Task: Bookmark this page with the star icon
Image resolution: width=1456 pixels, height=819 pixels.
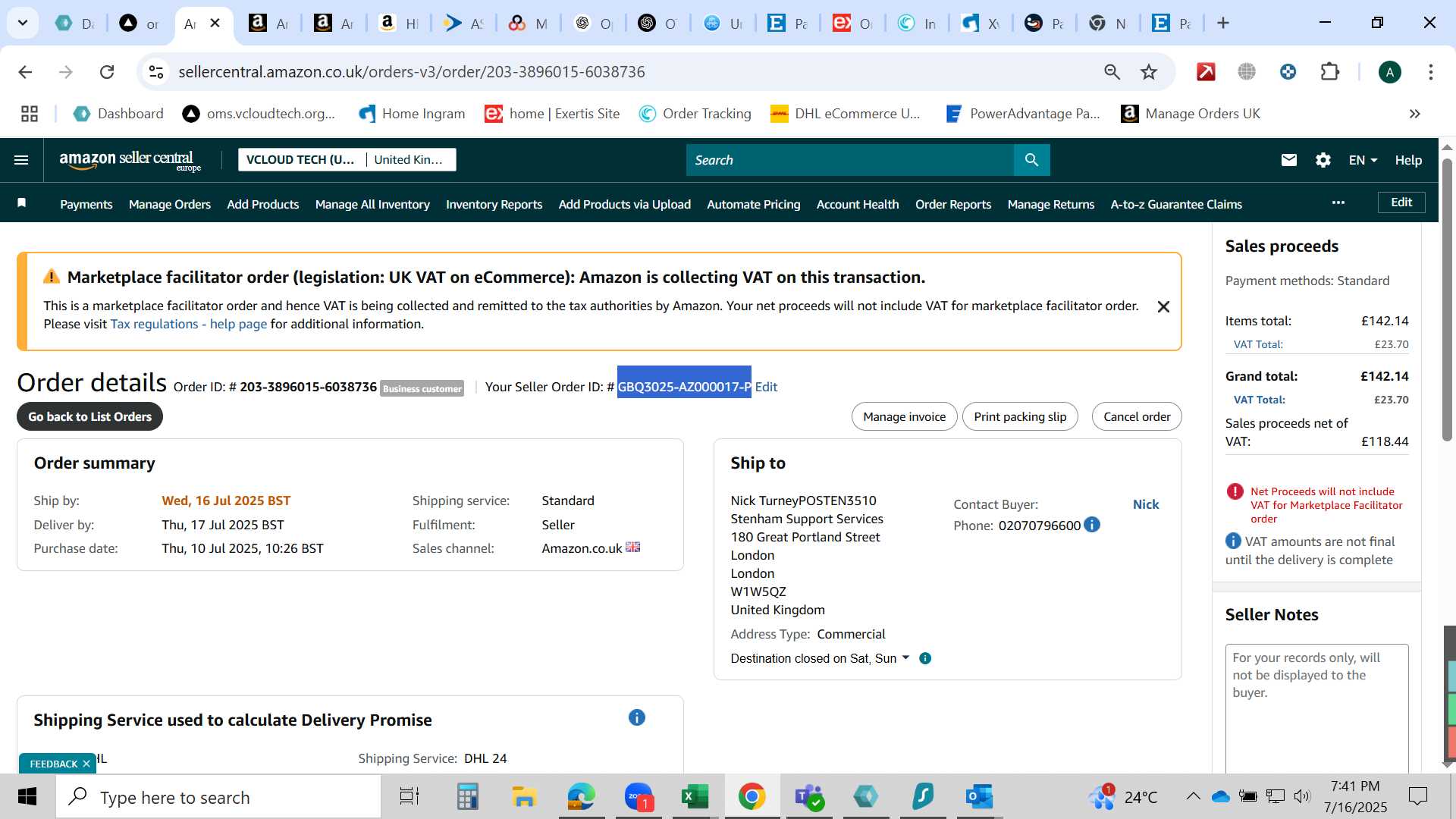Action: click(1149, 72)
